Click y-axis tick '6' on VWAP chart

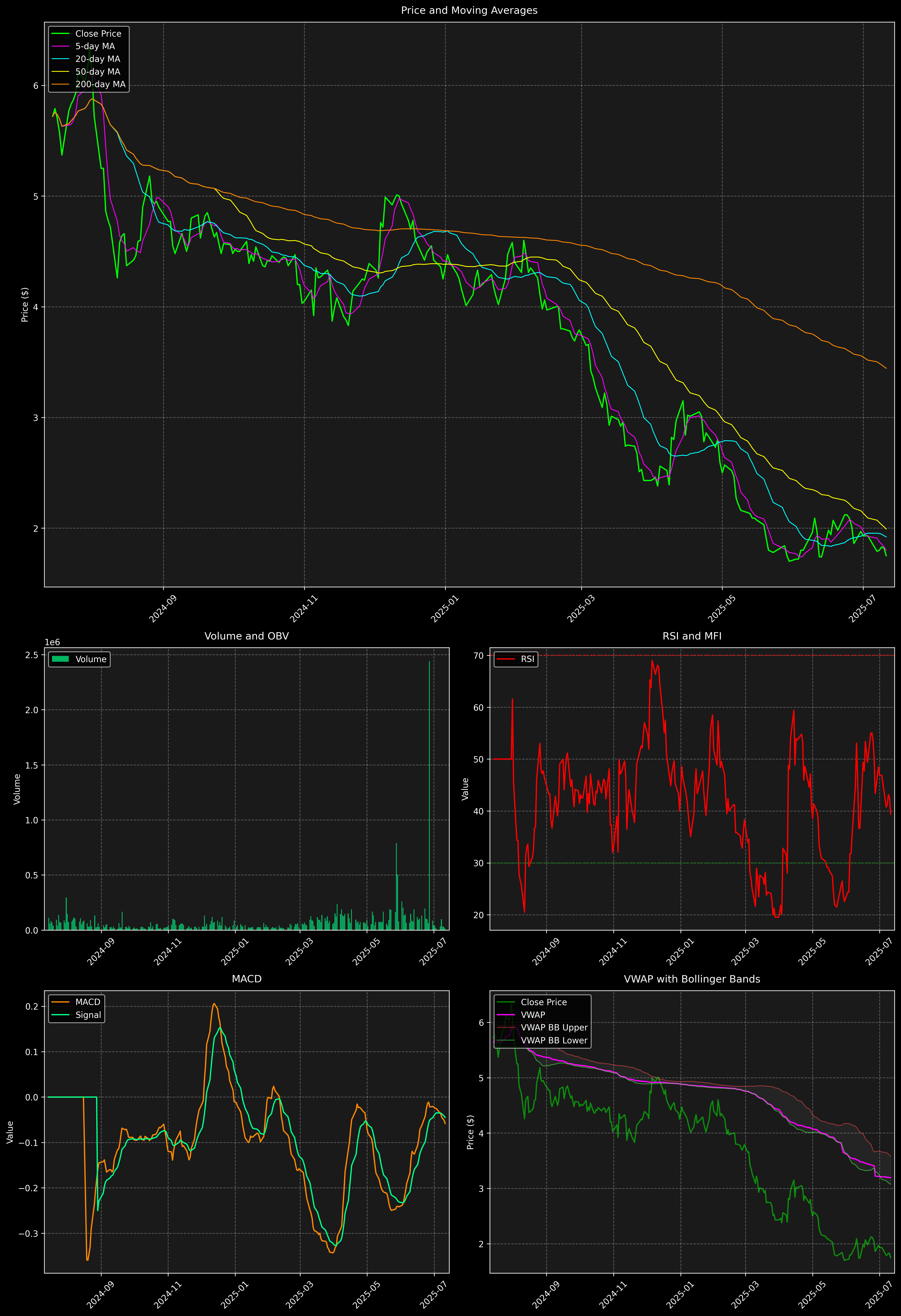[x=481, y=1023]
